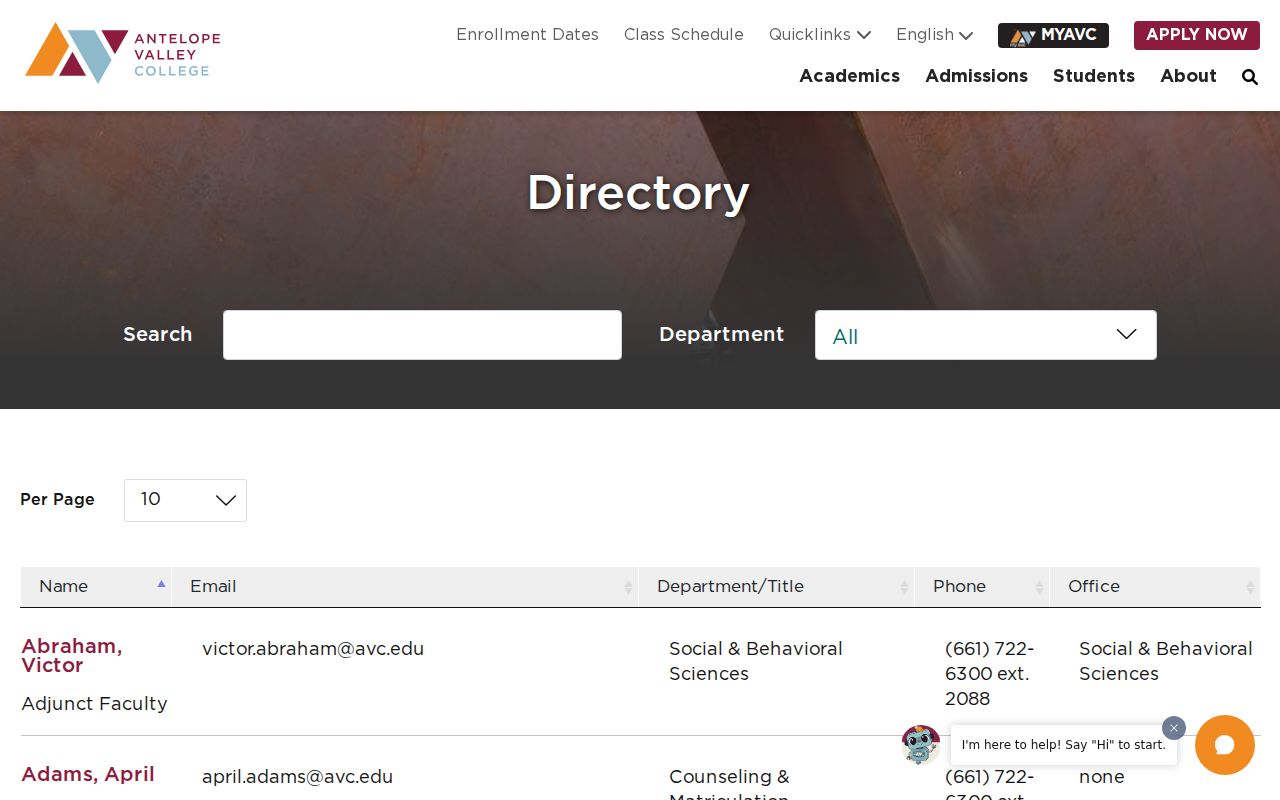
Task: Sort the table by Department/Title column
Action: [x=777, y=587]
